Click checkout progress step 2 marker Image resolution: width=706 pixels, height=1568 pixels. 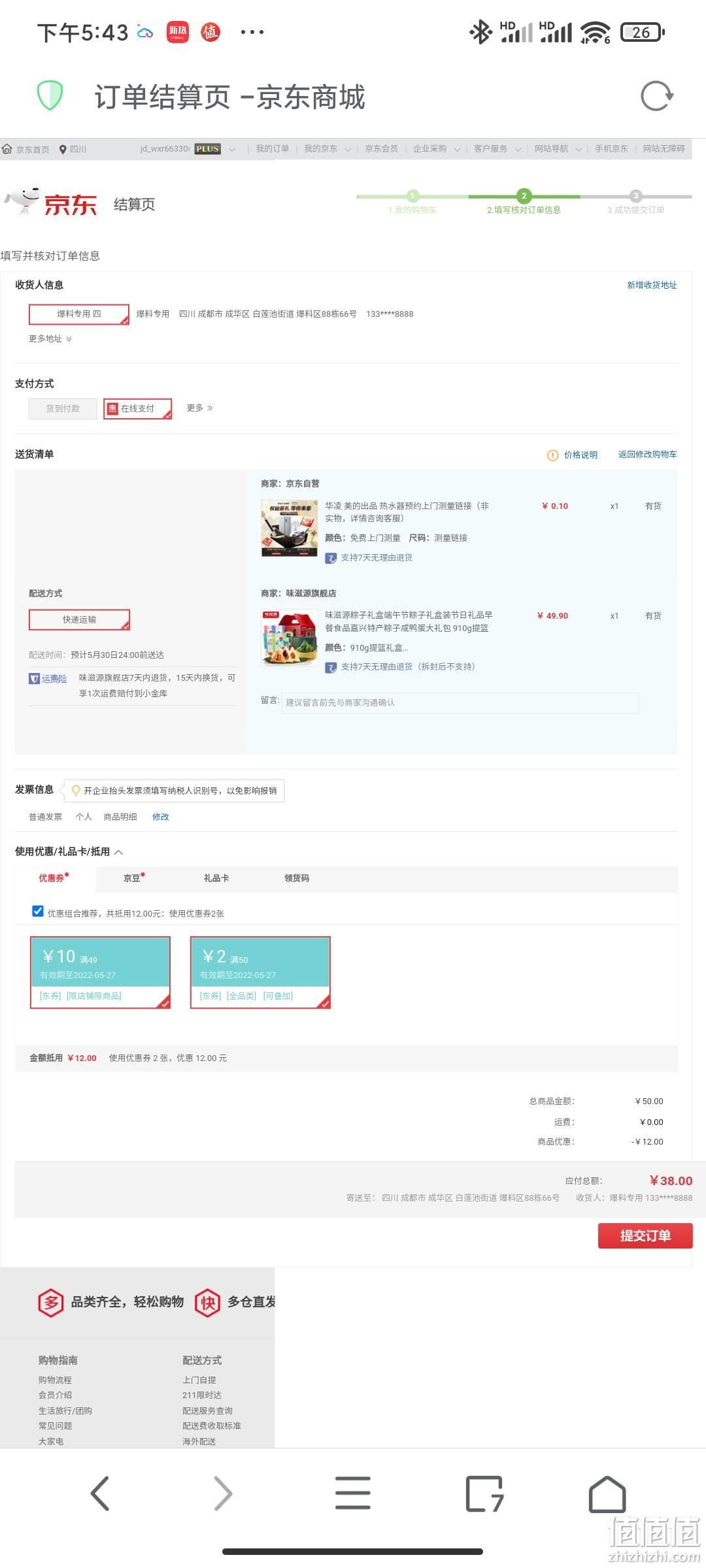(x=524, y=195)
